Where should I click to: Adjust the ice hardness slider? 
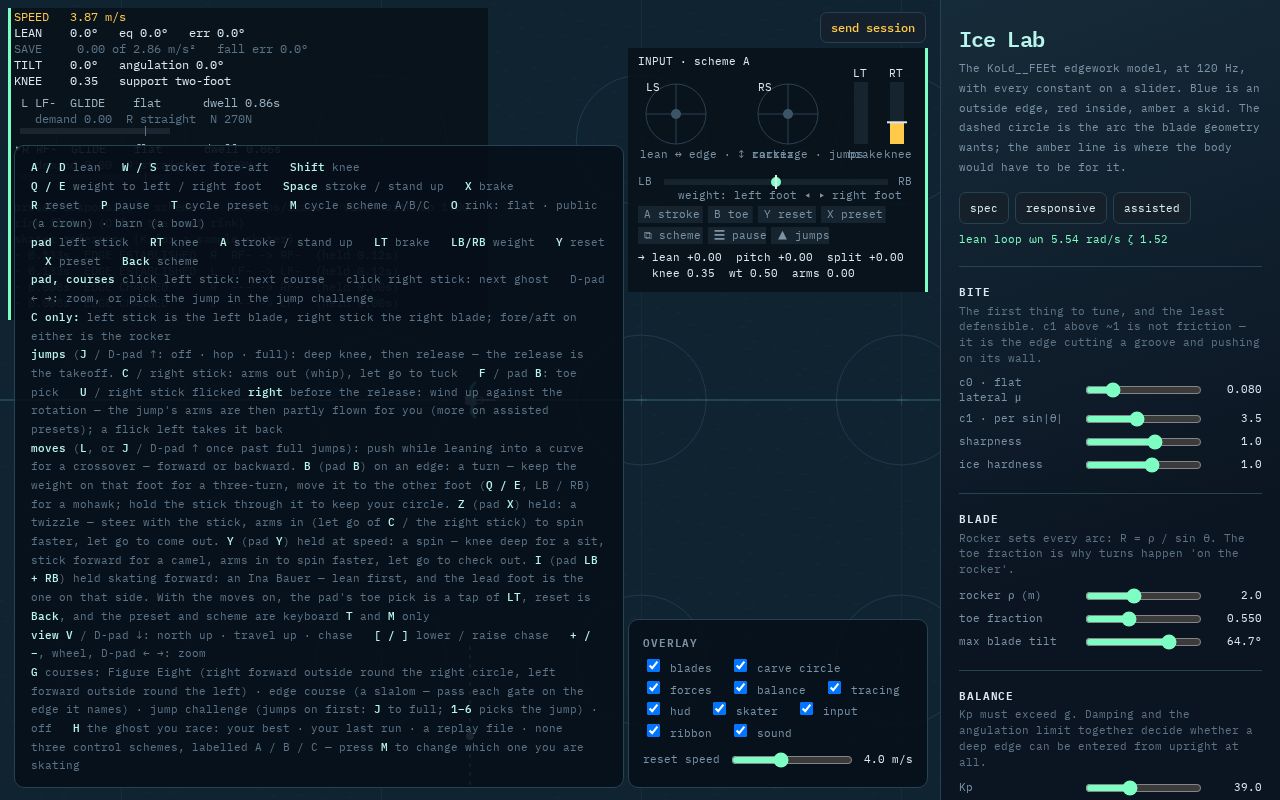point(1143,465)
